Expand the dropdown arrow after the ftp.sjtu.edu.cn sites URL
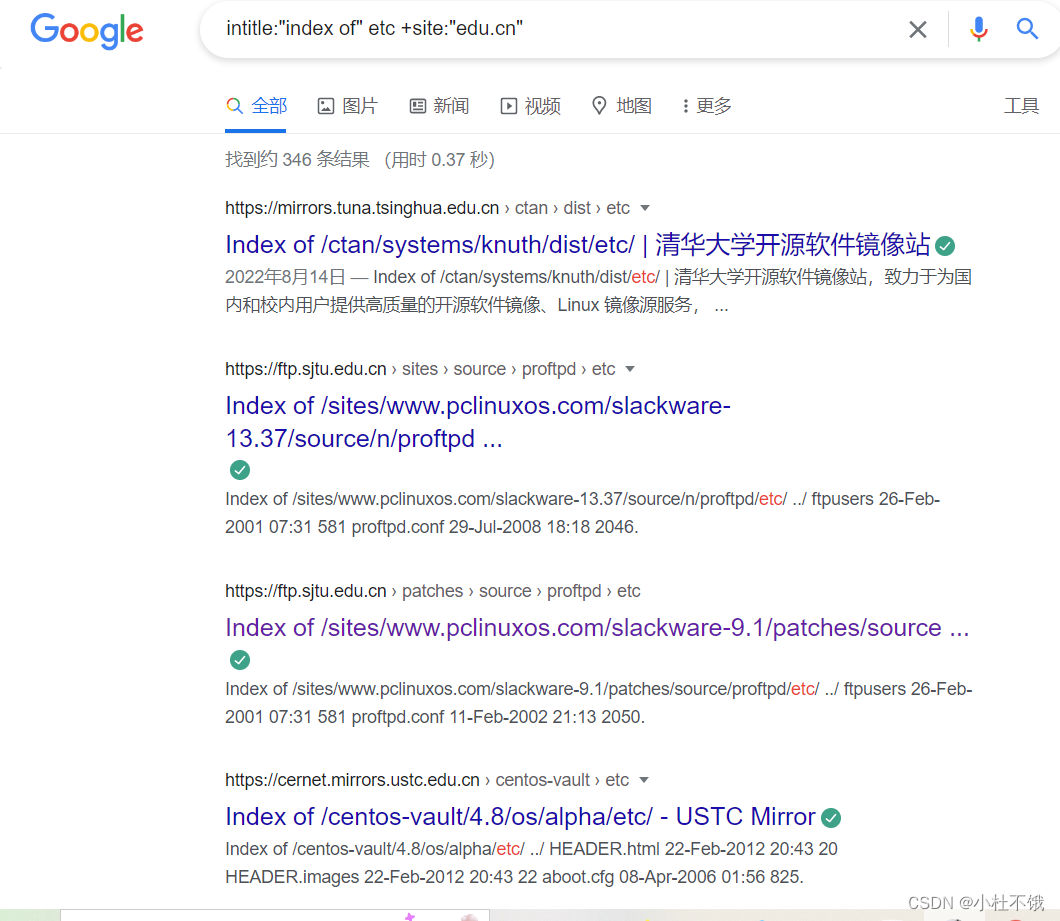 pyautogui.click(x=630, y=369)
